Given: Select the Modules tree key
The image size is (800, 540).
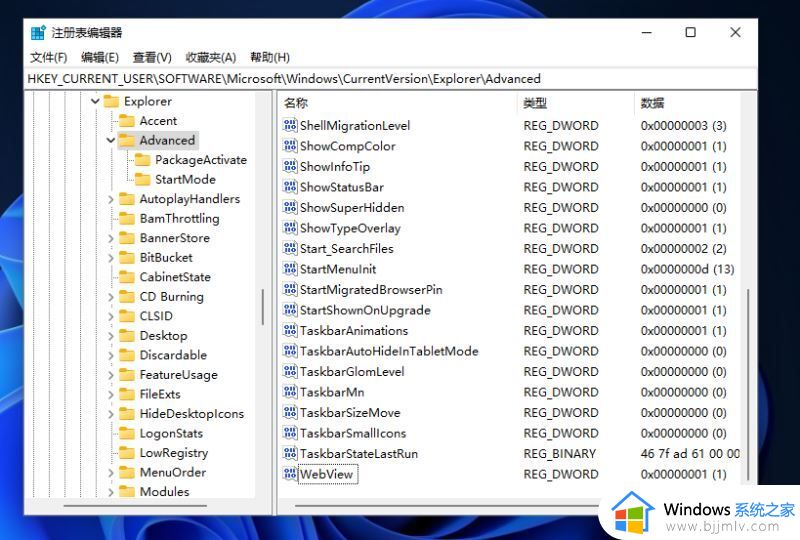Looking at the screenshot, I should click(164, 492).
